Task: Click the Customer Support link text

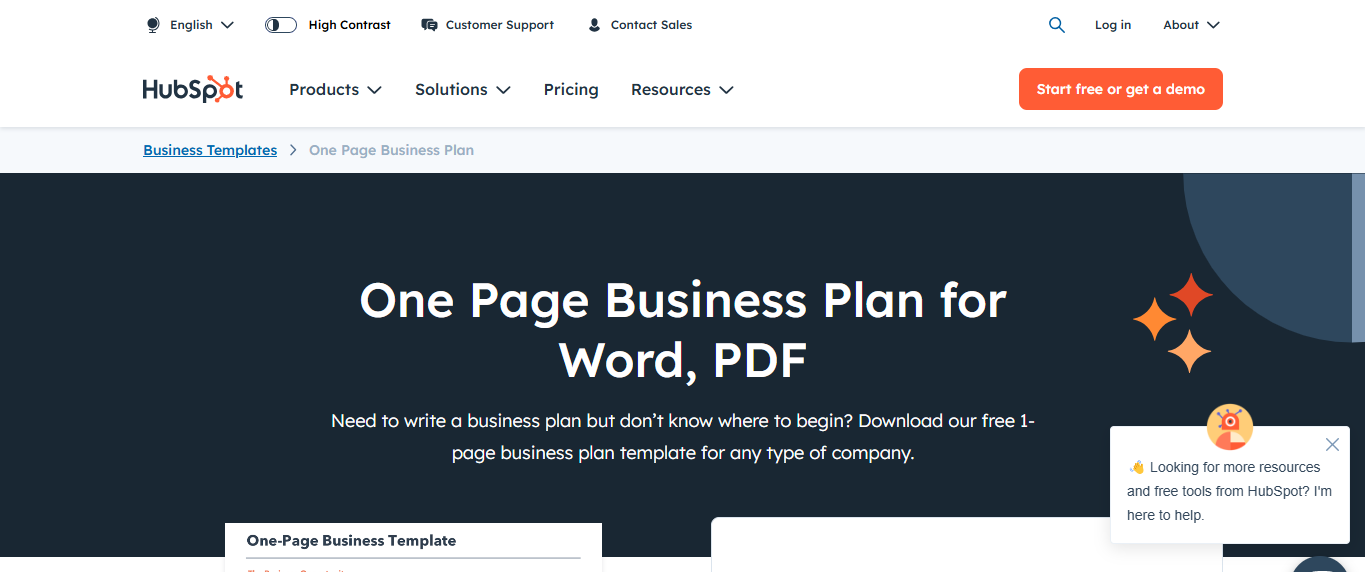Action: click(500, 25)
